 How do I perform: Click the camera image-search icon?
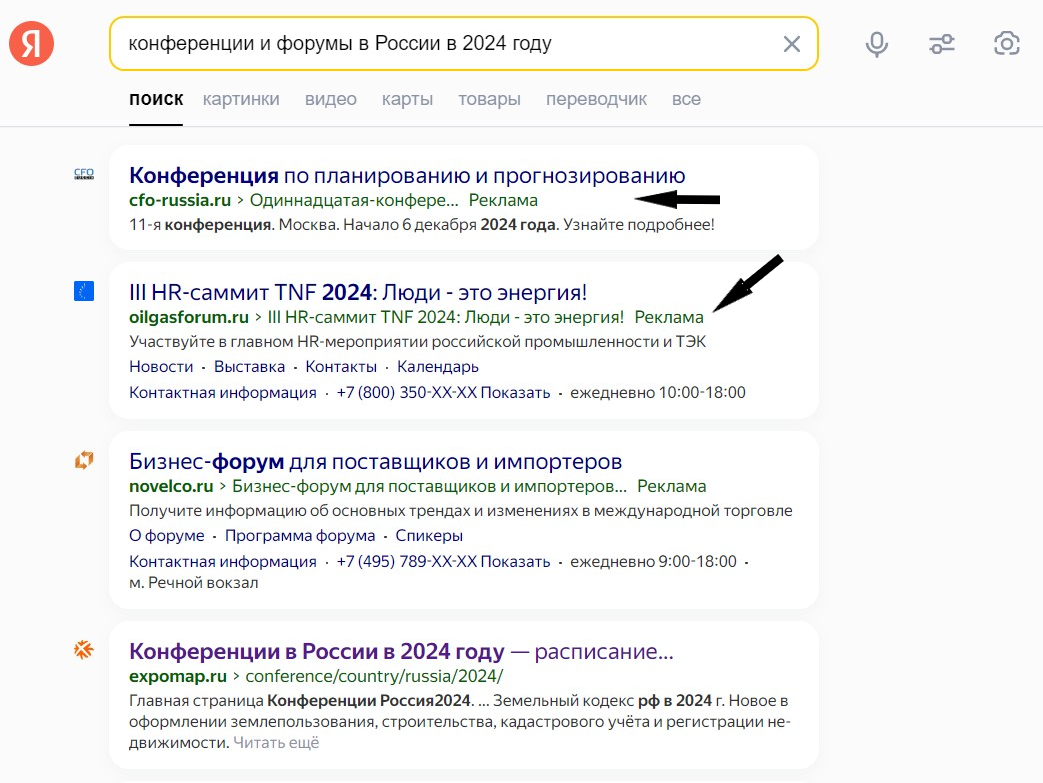[x=1006, y=43]
